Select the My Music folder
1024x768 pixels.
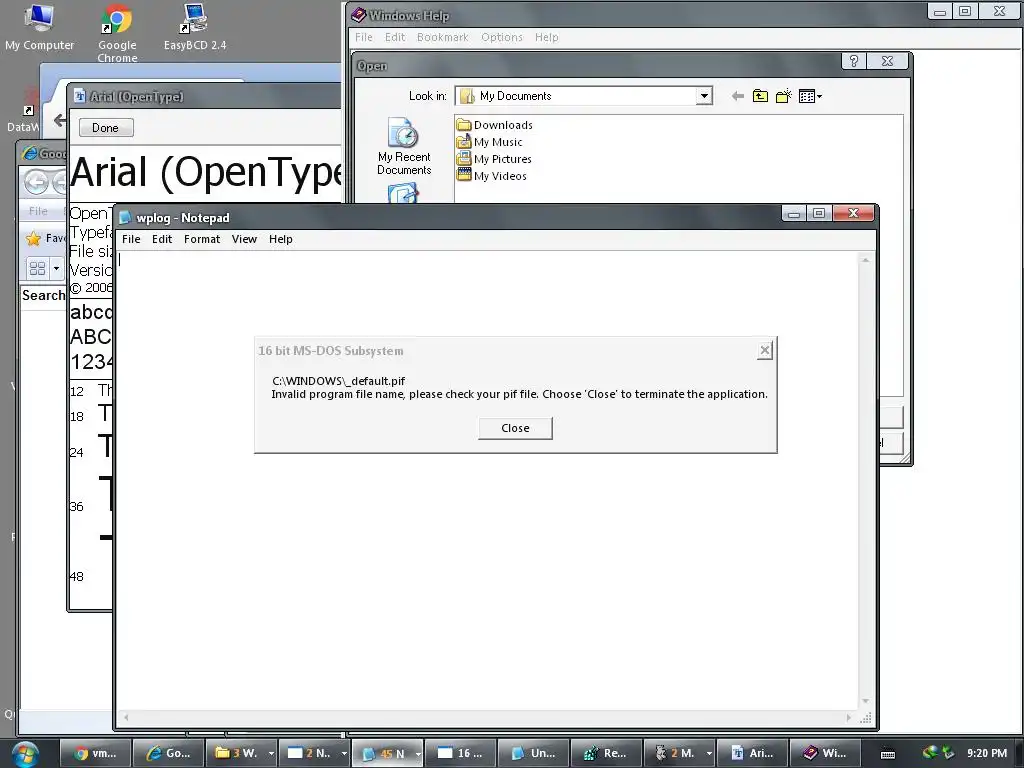[x=489, y=142]
